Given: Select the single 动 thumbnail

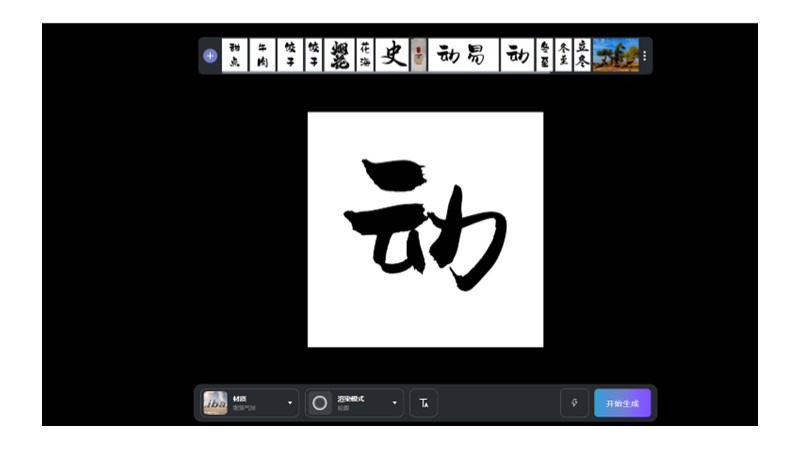Looking at the screenshot, I should click(x=517, y=56).
